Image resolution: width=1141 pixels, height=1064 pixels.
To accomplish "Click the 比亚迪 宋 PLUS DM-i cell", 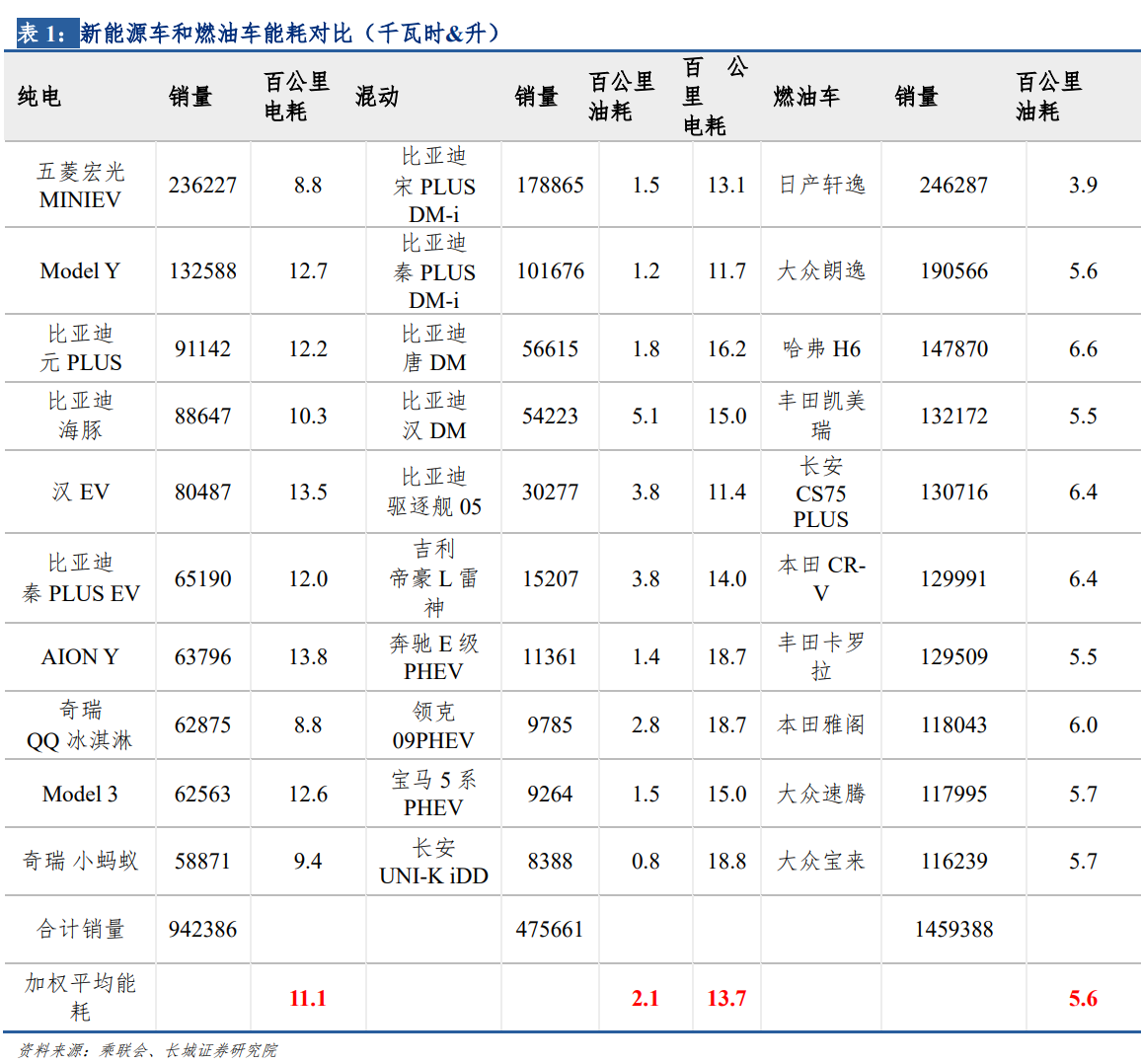I will (433, 186).
